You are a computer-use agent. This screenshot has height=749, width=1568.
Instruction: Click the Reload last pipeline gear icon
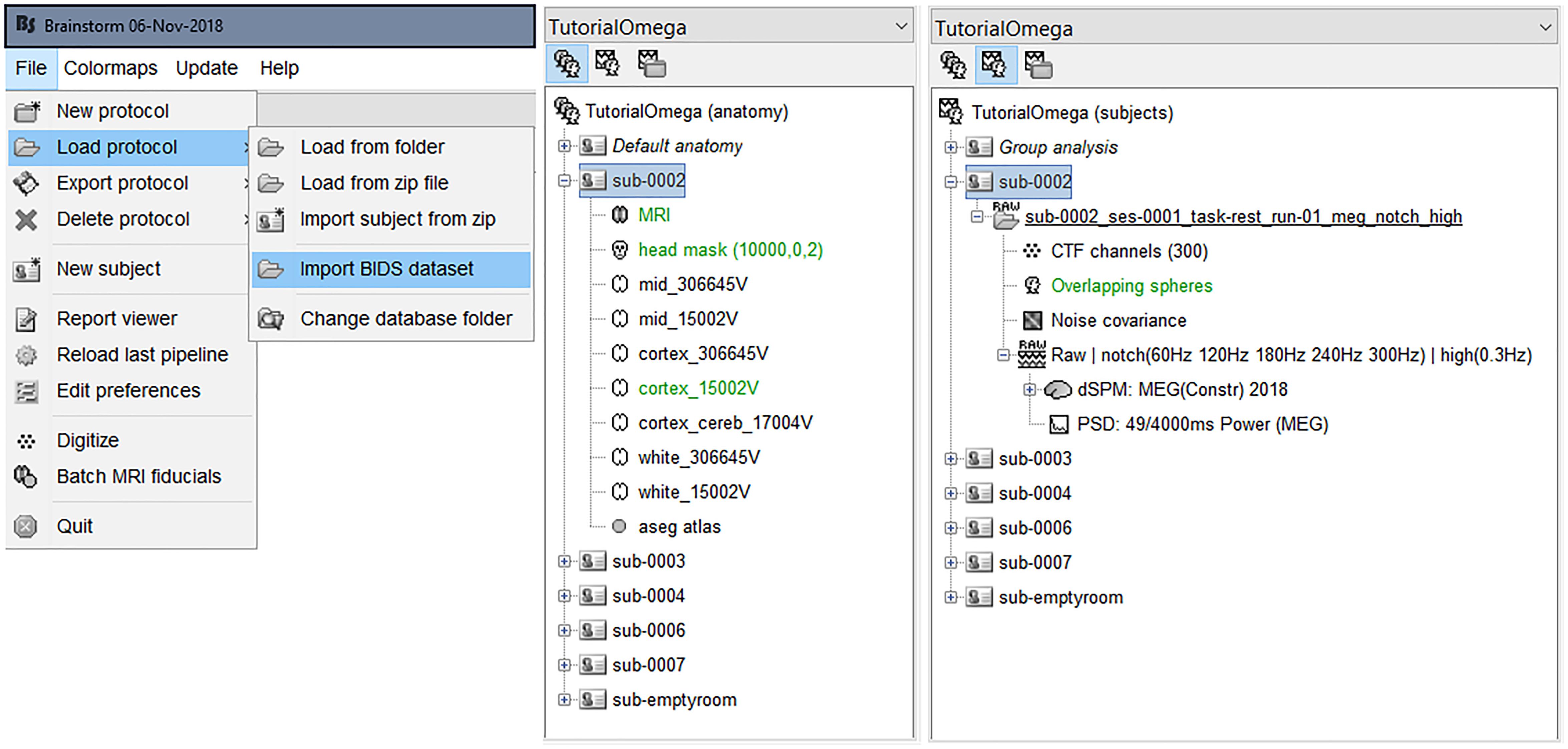(x=26, y=355)
